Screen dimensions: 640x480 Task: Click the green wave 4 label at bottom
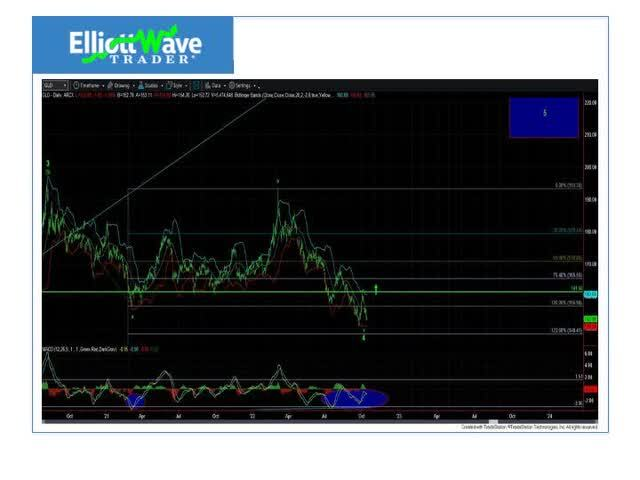[x=364, y=337]
